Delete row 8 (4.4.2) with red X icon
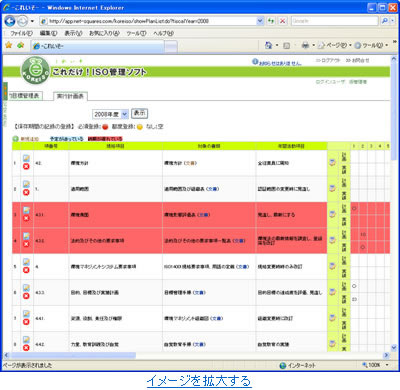 (x=26, y=348)
